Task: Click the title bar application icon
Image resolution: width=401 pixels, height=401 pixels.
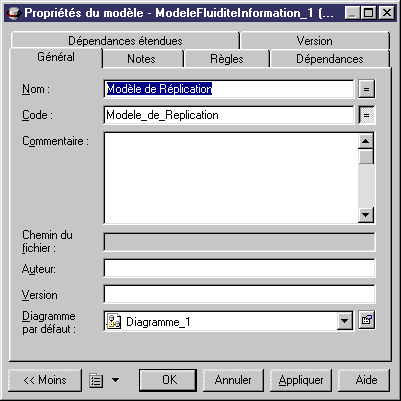Action: [14, 13]
